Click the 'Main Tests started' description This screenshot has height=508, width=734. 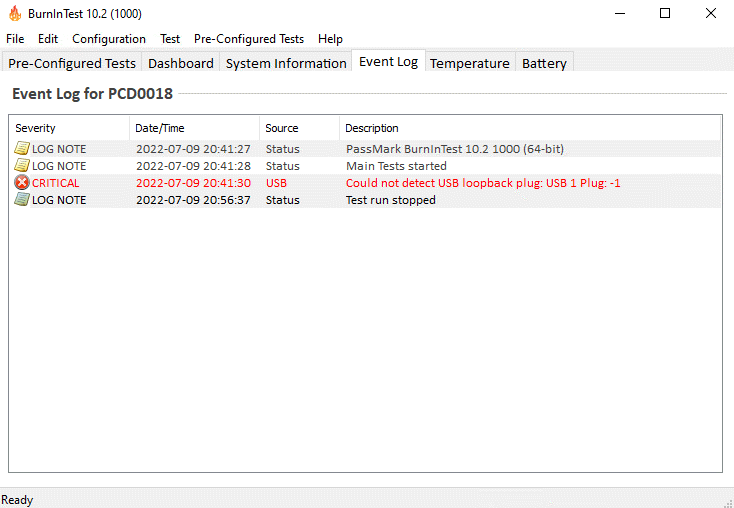(396, 166)
